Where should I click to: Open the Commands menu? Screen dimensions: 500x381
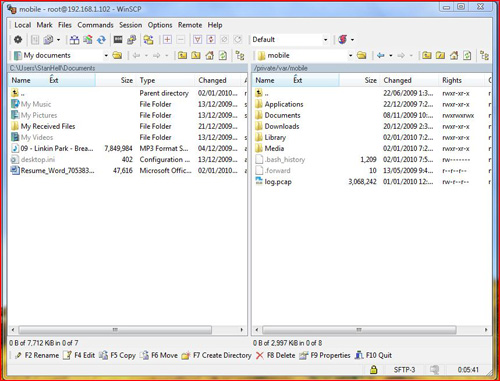pos(95,25)
